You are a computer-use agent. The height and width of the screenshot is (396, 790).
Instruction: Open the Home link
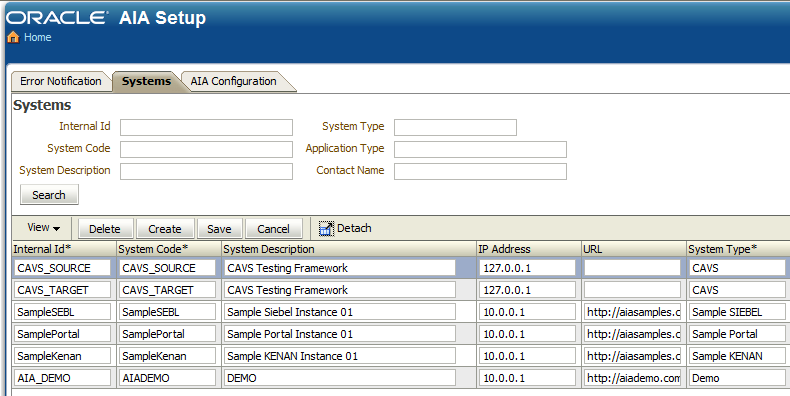(37, 37)
